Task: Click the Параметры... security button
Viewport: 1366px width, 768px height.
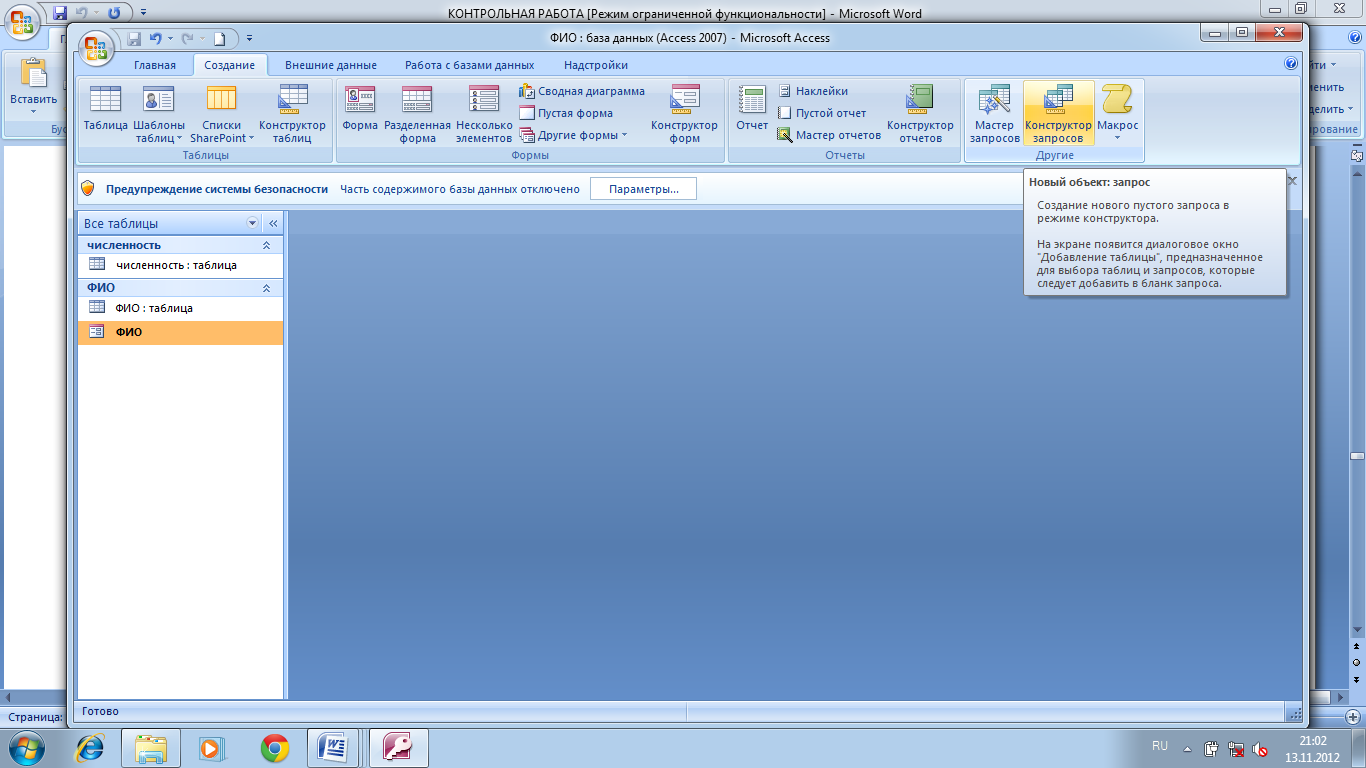Action: pyautogui.click(x=643, y=188)
